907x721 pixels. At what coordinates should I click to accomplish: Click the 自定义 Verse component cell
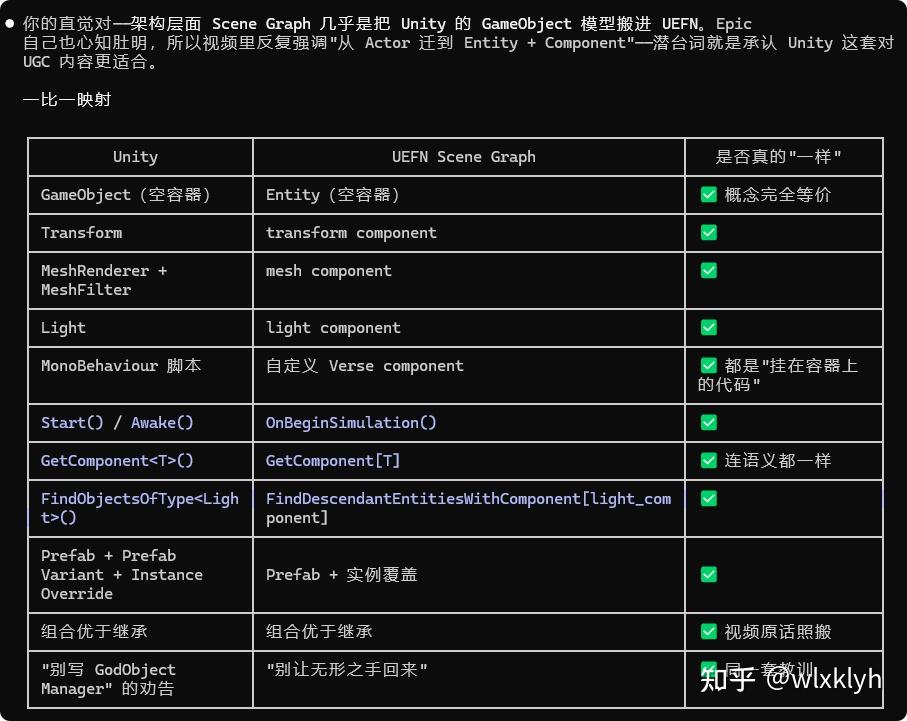point(469,375)
